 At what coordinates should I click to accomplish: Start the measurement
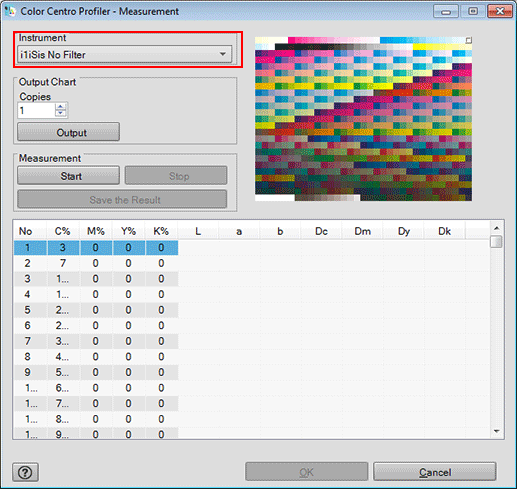[68, 176]
